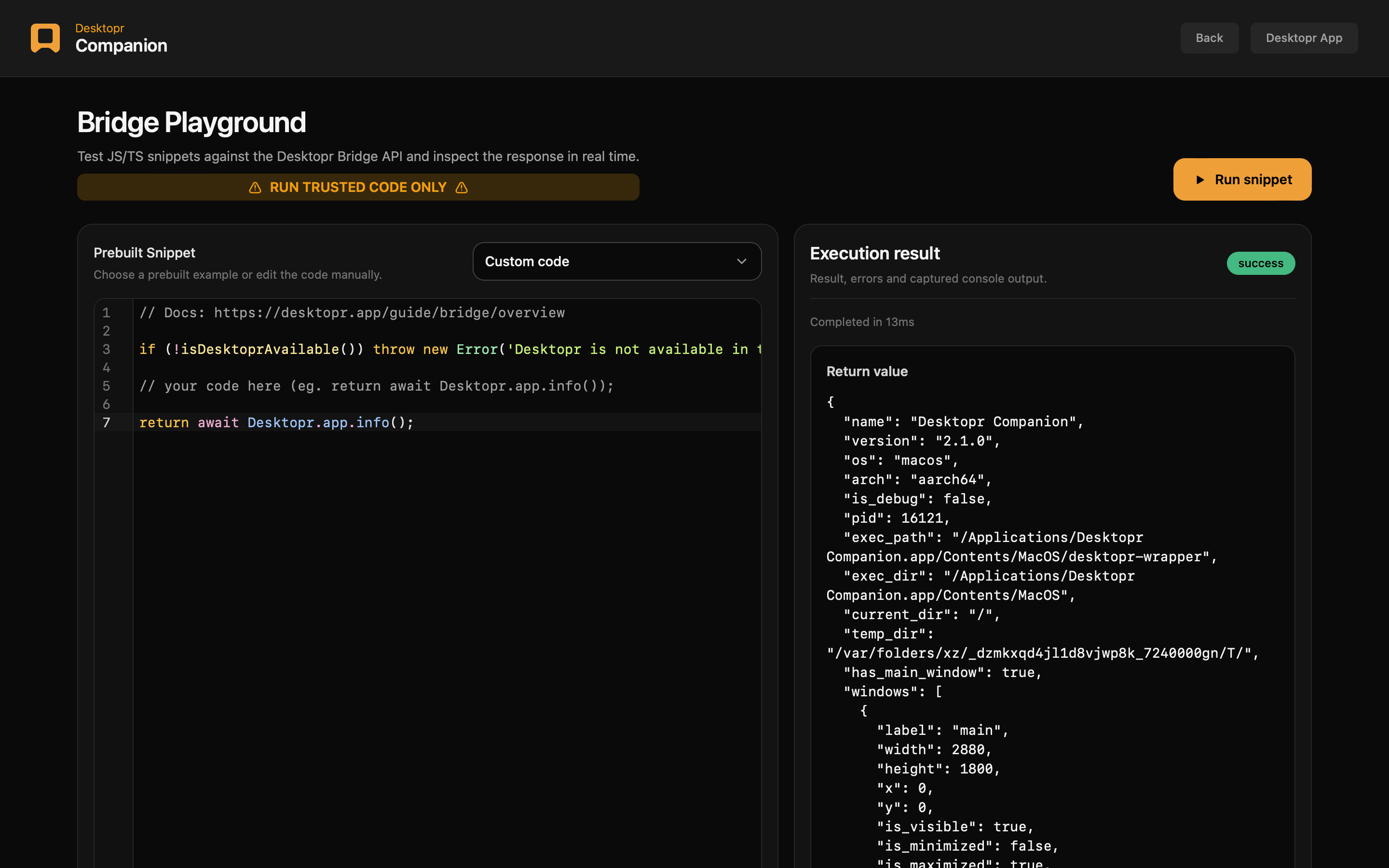1389x868 pixels.
Task: Click line number 1 in the gutter
Action: [x=106, y=313]
